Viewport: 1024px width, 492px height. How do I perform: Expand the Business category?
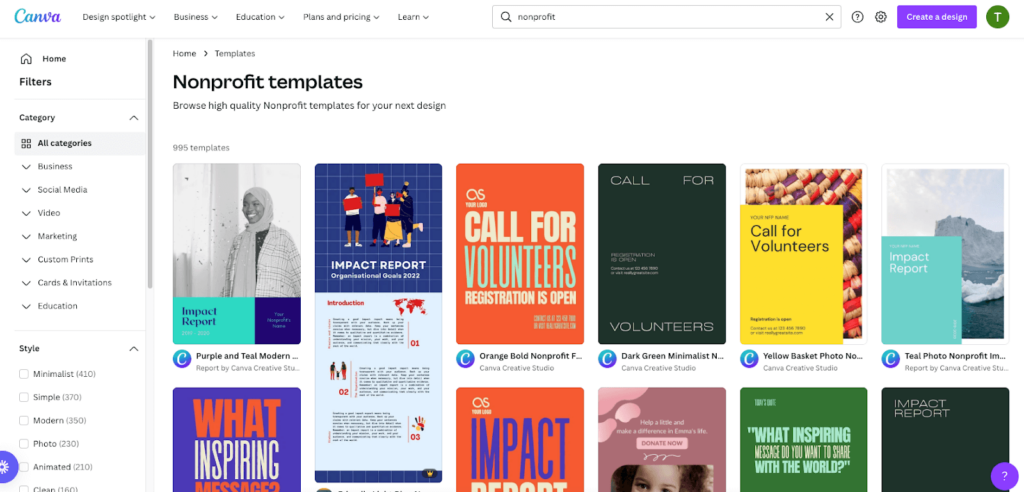click(26, 167)
